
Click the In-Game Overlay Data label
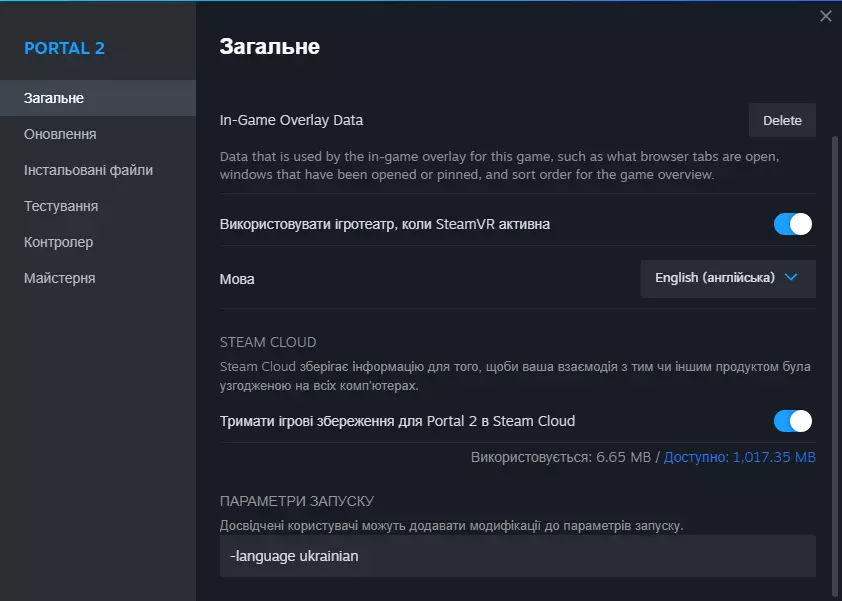click(x=291, y=120)
